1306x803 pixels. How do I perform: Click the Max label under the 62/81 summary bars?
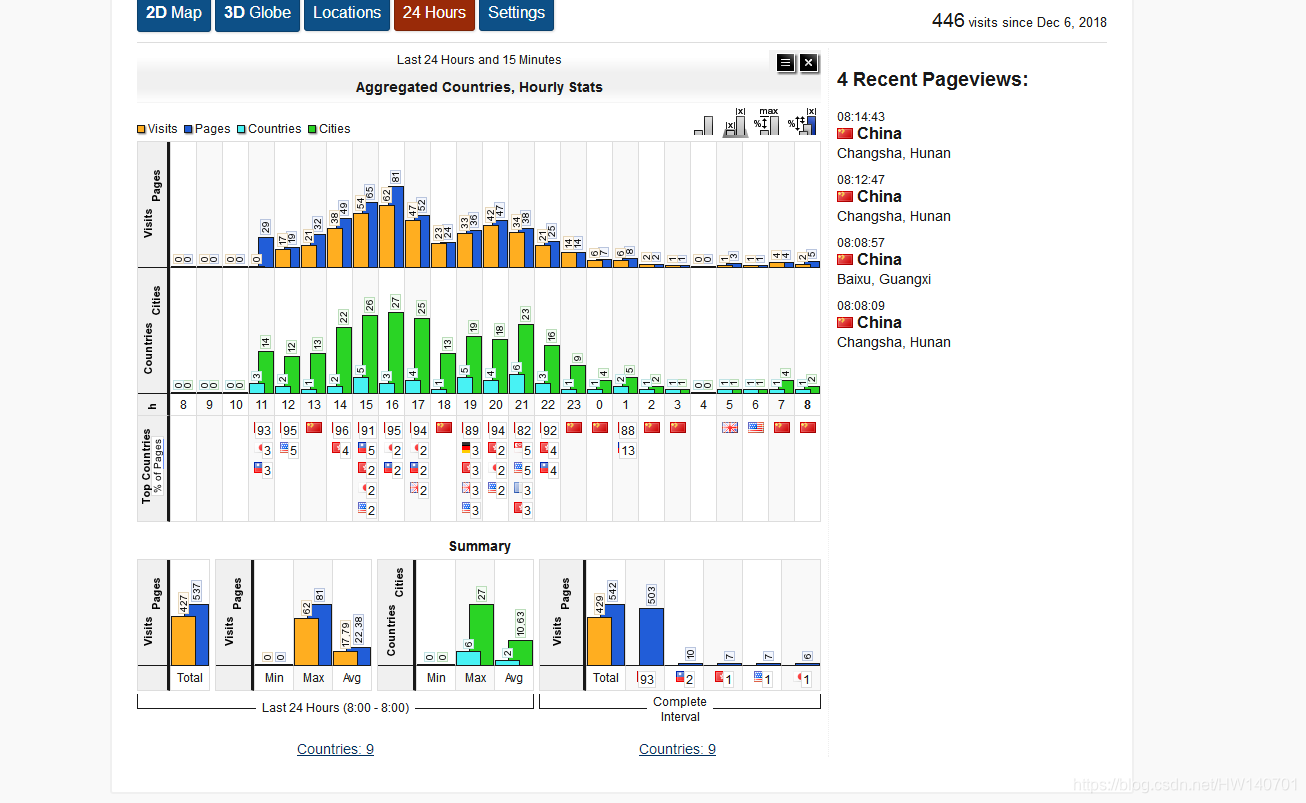pos(313,678)
